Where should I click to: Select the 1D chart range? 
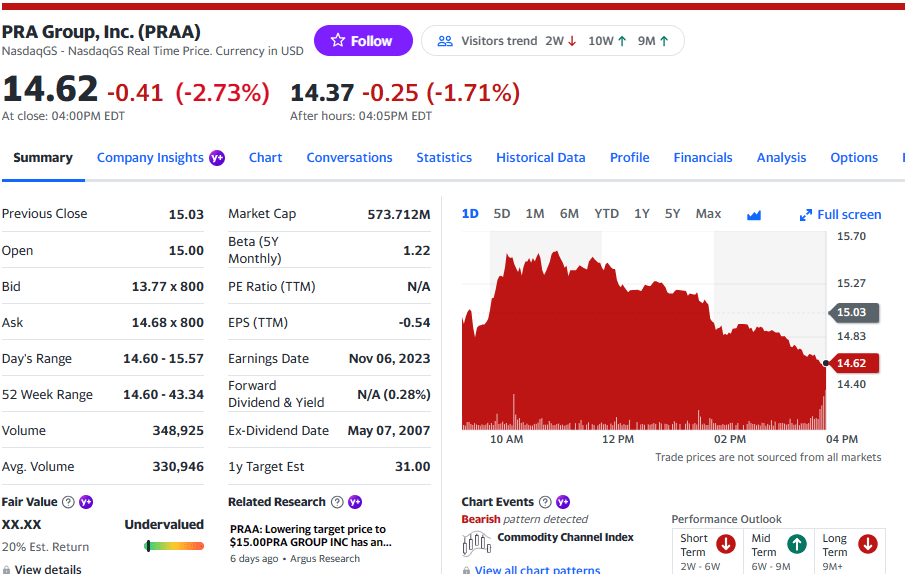[x=470, y=214]
